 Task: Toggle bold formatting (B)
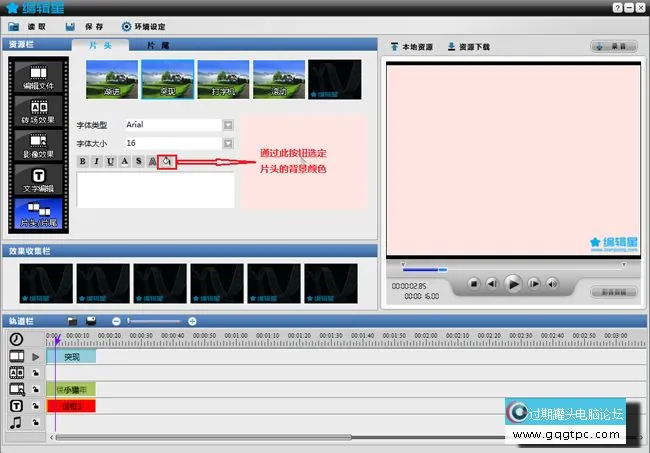point(82,161)
